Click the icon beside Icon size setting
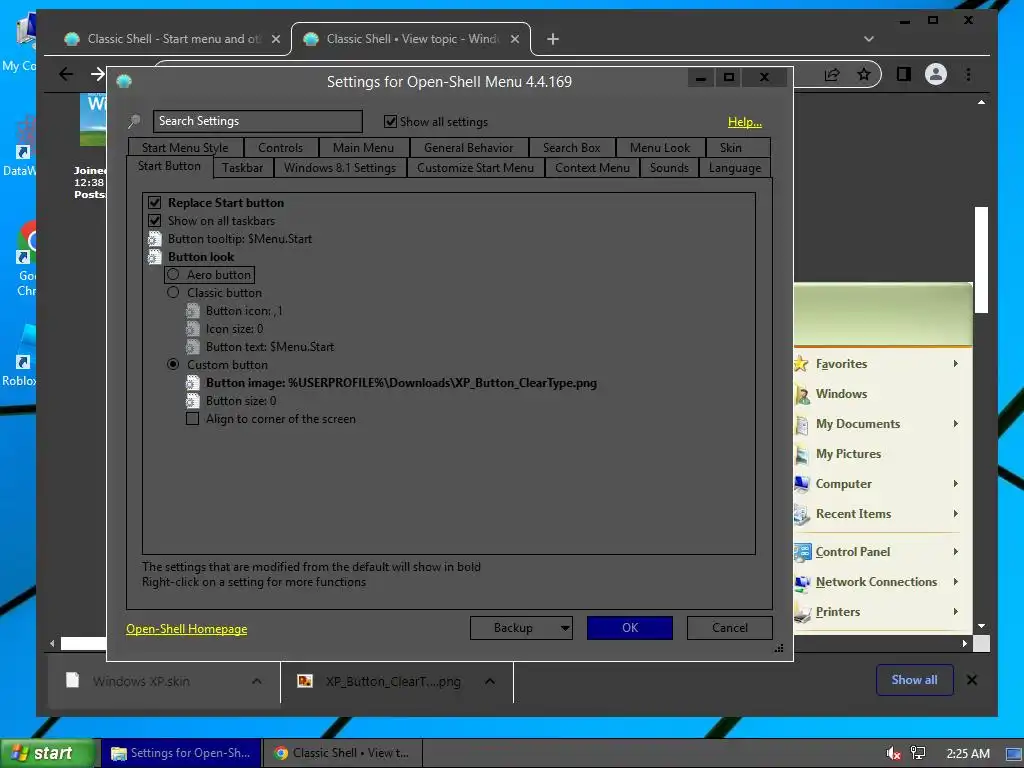Image resolution: width=1024 pixels, height=768 pixels. (x=193, y=328)
